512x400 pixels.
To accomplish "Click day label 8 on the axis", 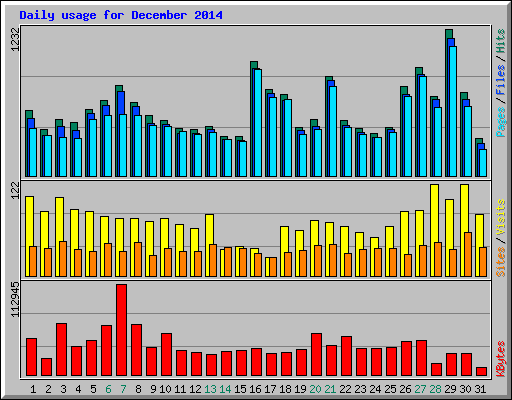I will click(138, 389).
